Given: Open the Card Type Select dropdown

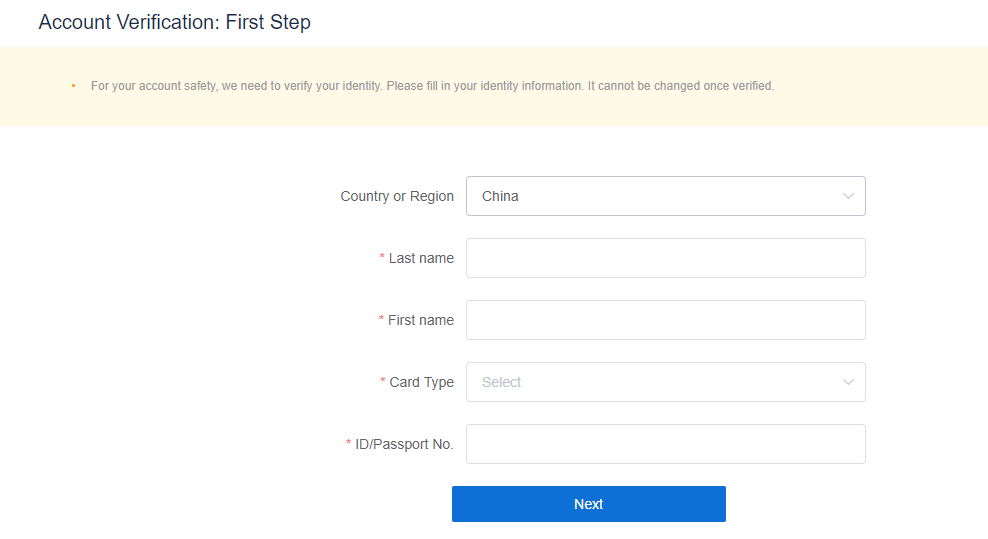Looking at the screenshot, I should pyautogui.click(x=650, y=382).
